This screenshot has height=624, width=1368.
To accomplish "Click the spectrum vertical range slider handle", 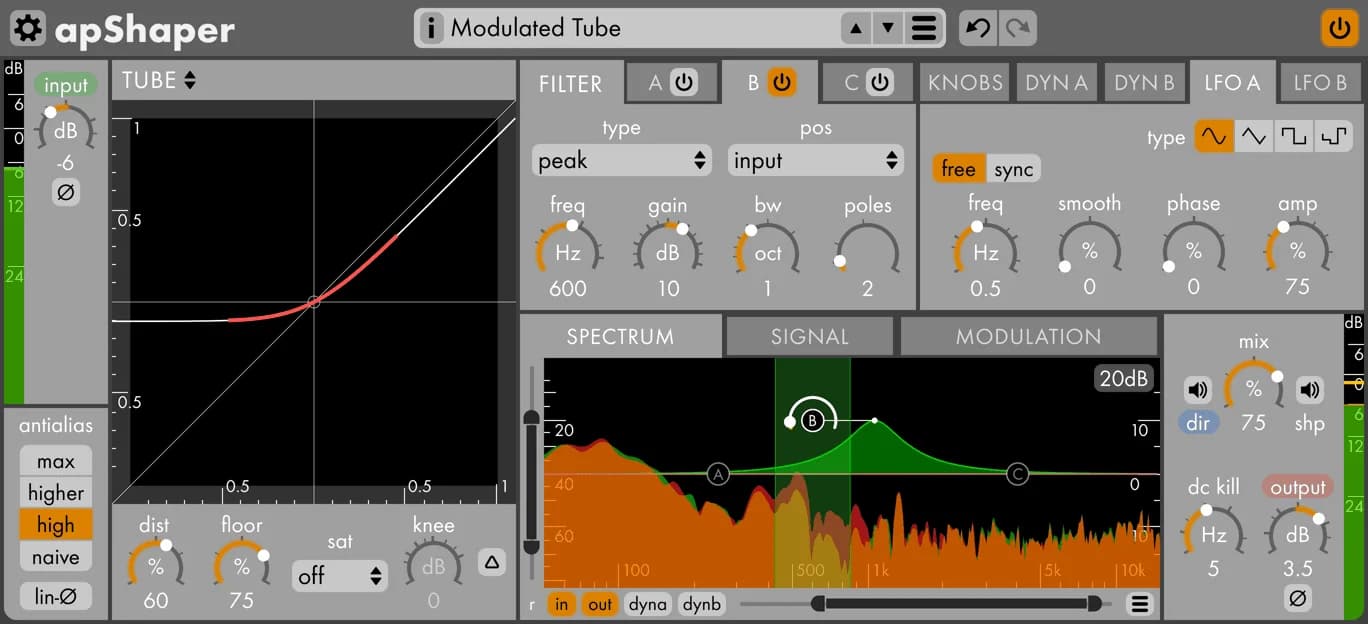I will 532,418.
